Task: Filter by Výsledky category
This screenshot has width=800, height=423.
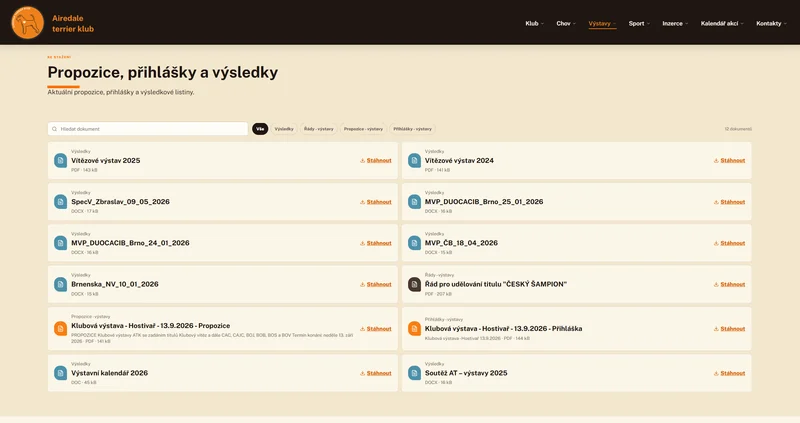Action: (284, 129)
